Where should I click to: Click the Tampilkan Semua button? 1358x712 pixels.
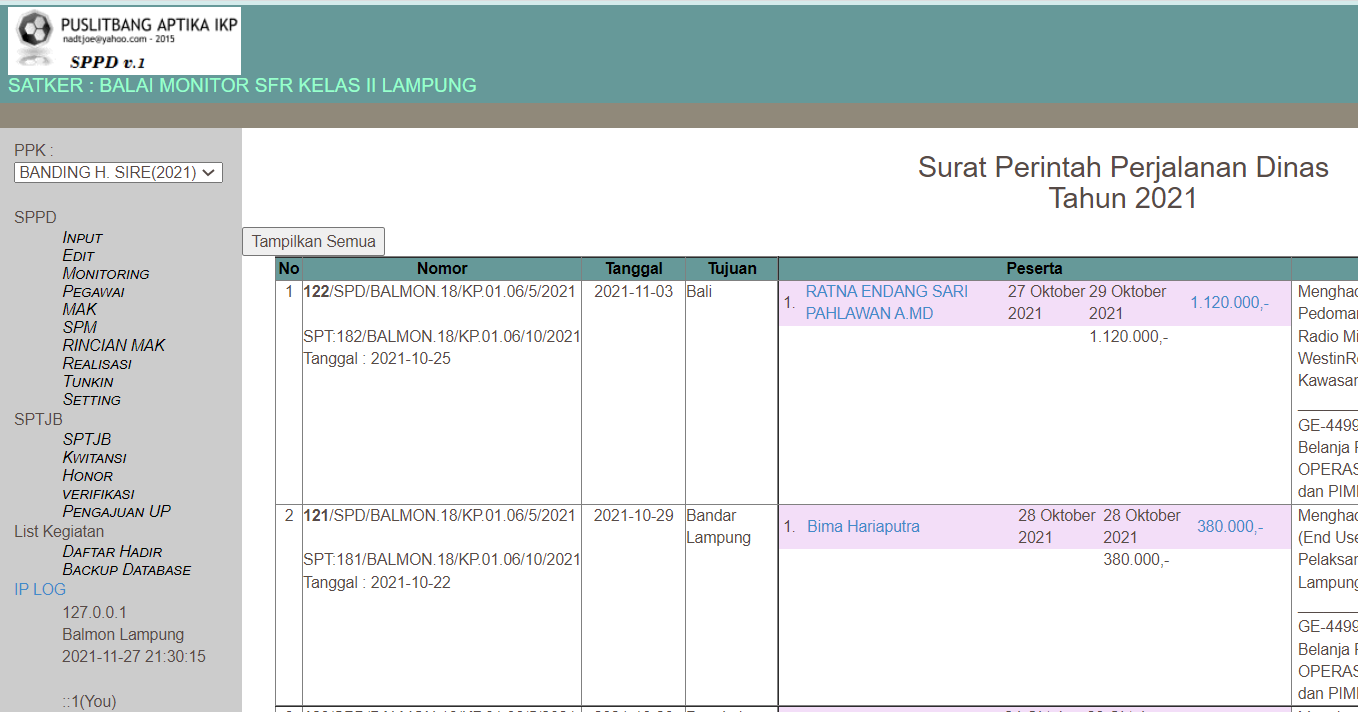pyautogui.click(x=312, y=241)
